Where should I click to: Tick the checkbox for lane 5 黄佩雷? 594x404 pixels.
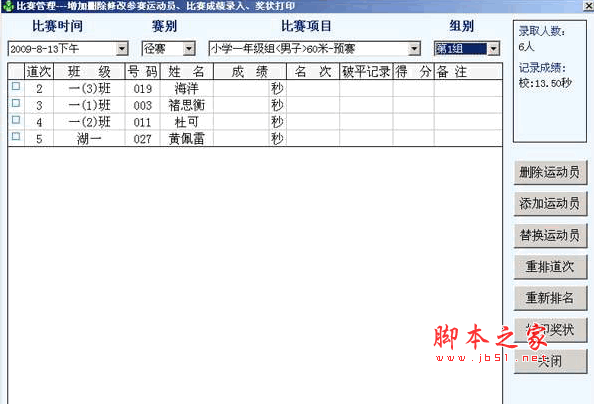(x=16, y=136)
